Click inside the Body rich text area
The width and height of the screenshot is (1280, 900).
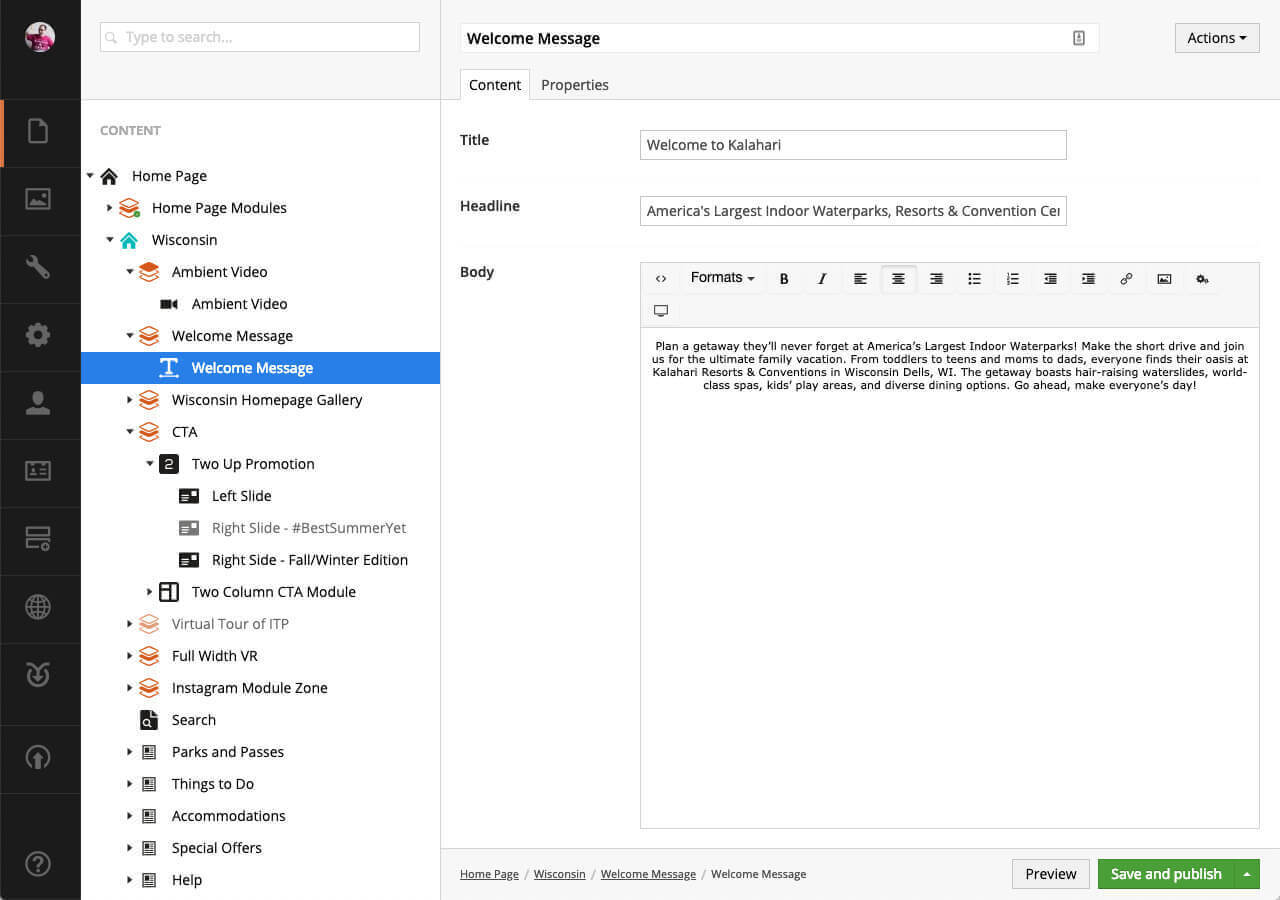[949, 578]
